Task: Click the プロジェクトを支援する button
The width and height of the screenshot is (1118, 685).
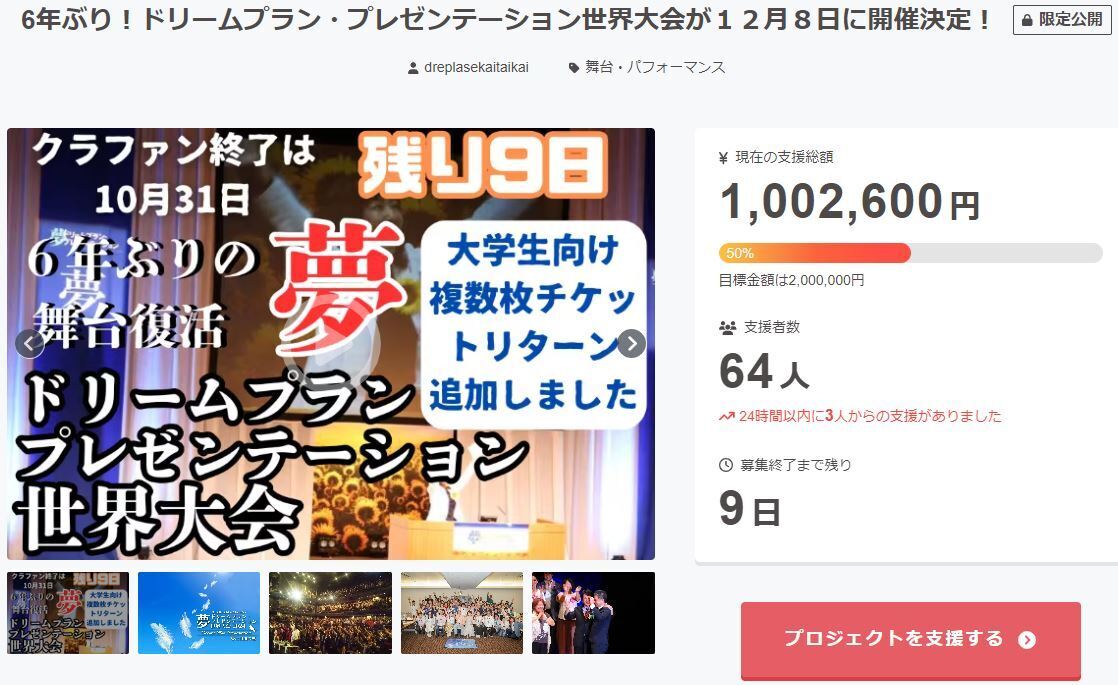Action: [x=911, y=640]
